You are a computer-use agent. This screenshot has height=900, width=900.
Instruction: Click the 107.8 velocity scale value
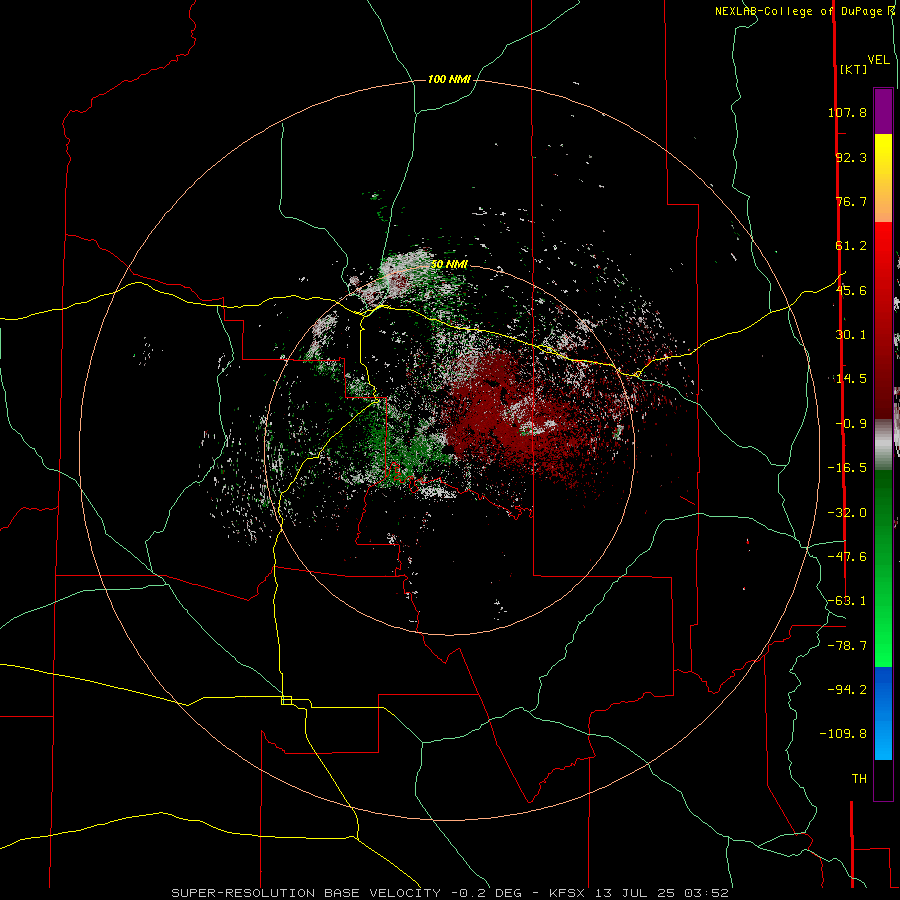[x=847, y=112]
